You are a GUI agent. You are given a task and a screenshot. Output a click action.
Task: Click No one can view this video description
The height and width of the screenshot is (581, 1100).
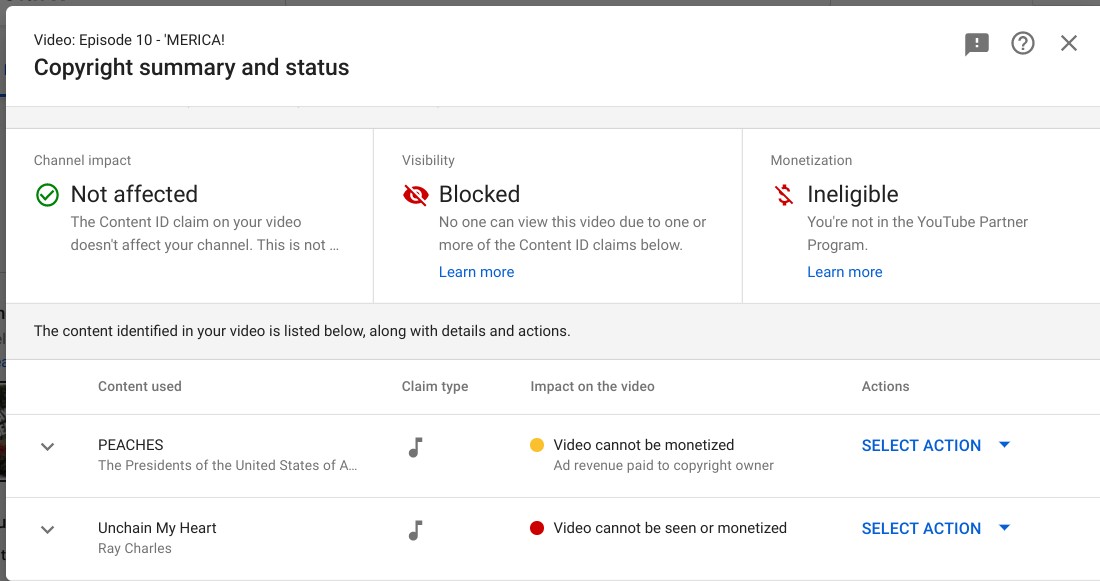572,234
